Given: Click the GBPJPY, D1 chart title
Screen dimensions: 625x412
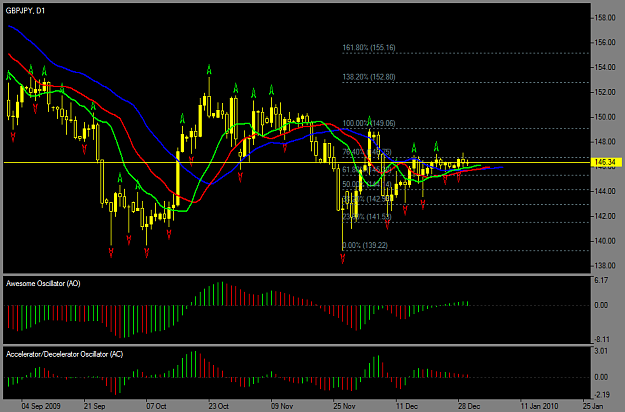Looking at the screenshot, I should [x=25, y=10].
